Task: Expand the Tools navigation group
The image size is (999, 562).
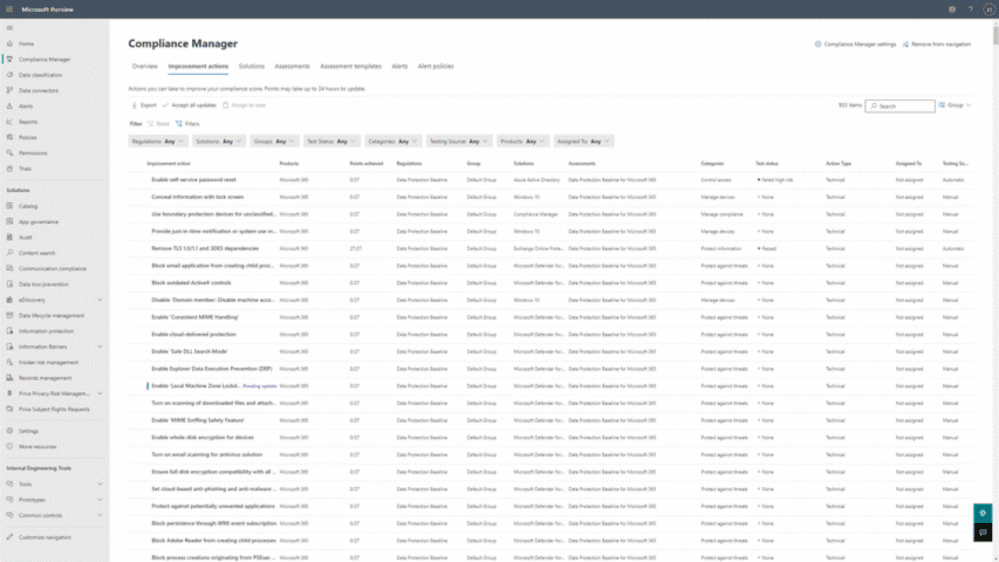Action: 100,484
